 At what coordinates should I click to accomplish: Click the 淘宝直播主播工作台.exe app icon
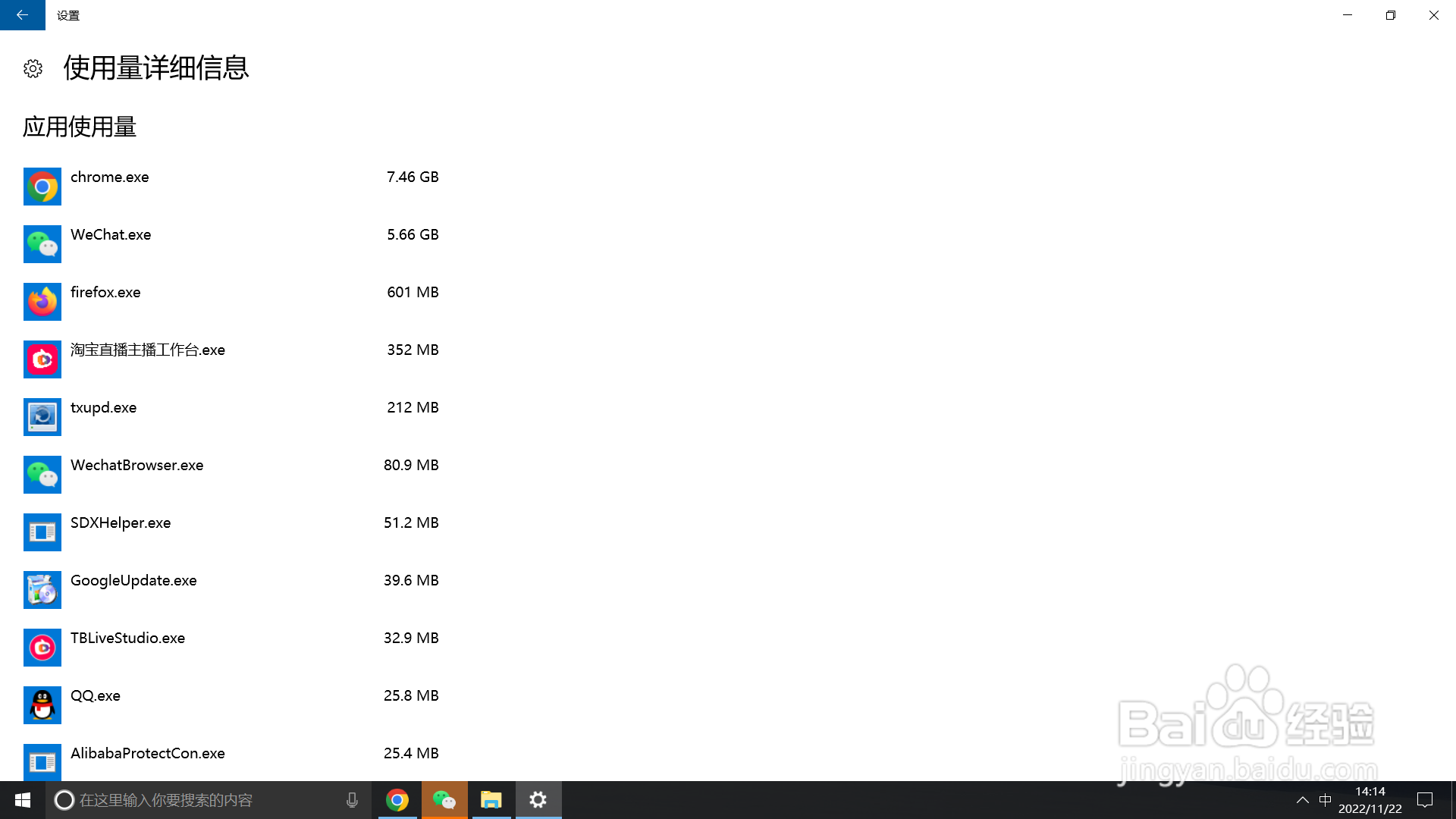coord(42,359)
